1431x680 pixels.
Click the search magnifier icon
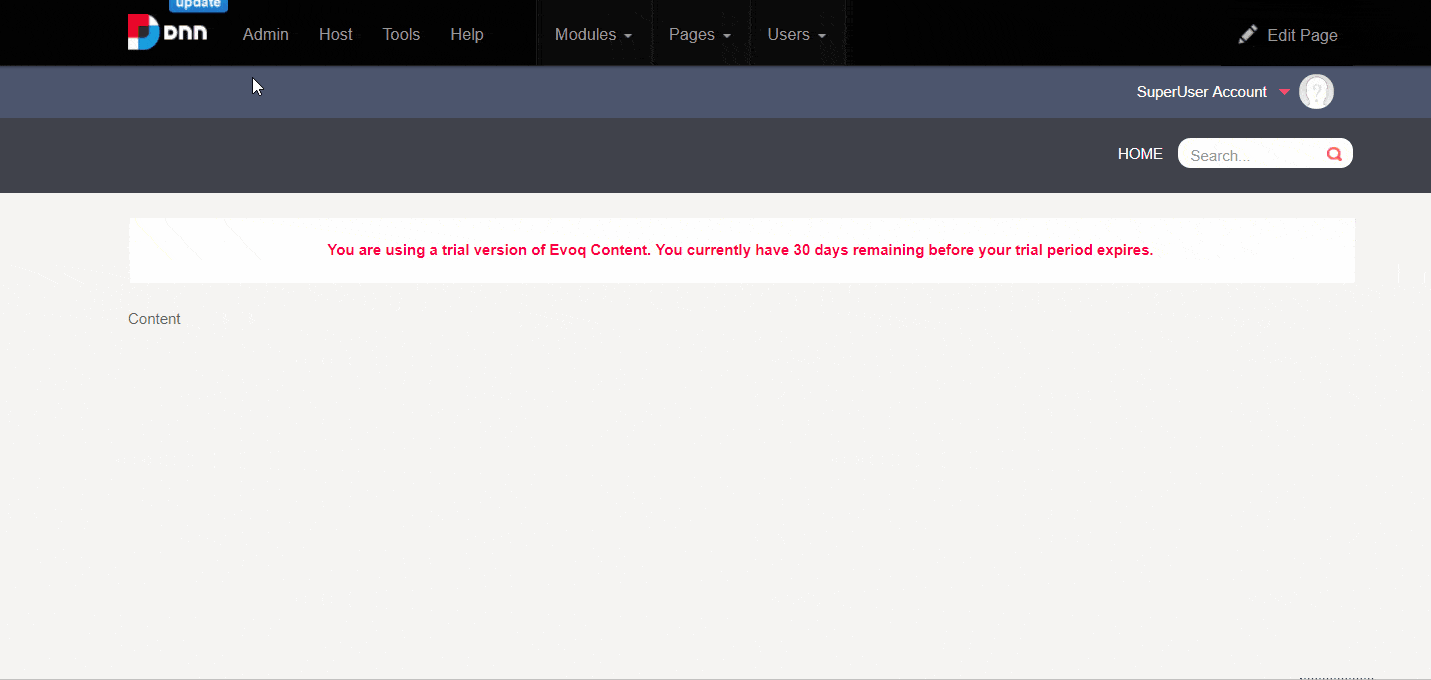pos(1334,154)
